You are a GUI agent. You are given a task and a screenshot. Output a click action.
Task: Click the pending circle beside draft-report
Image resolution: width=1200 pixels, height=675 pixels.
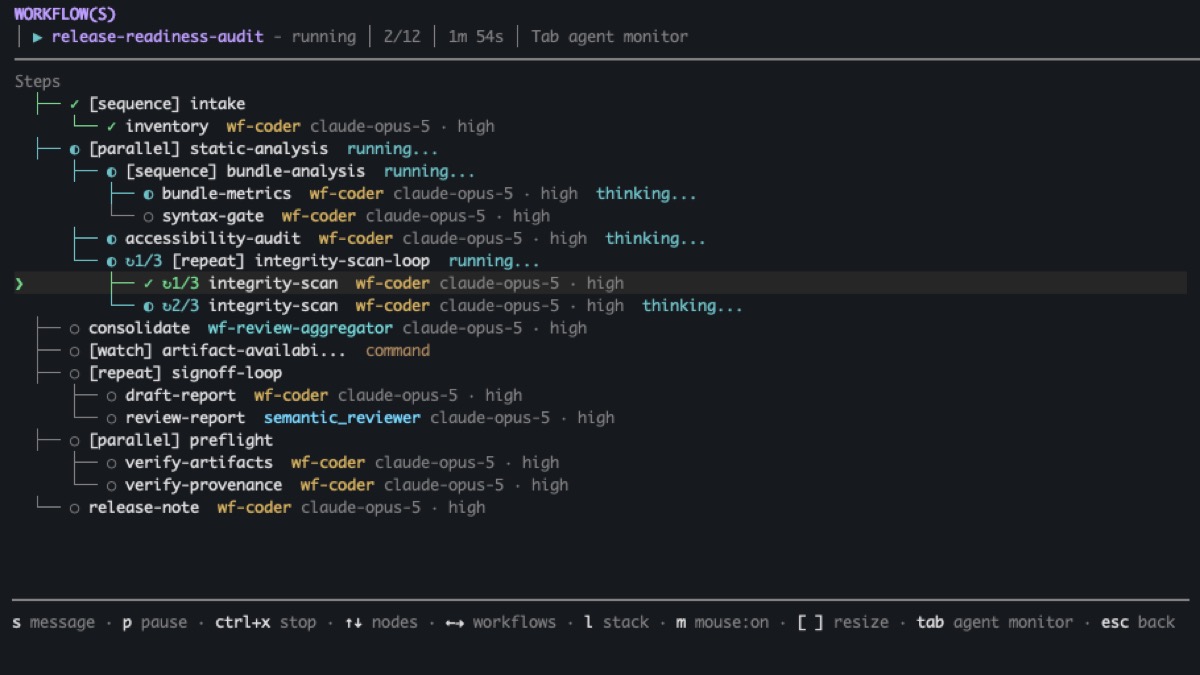(x=112, y=395)
